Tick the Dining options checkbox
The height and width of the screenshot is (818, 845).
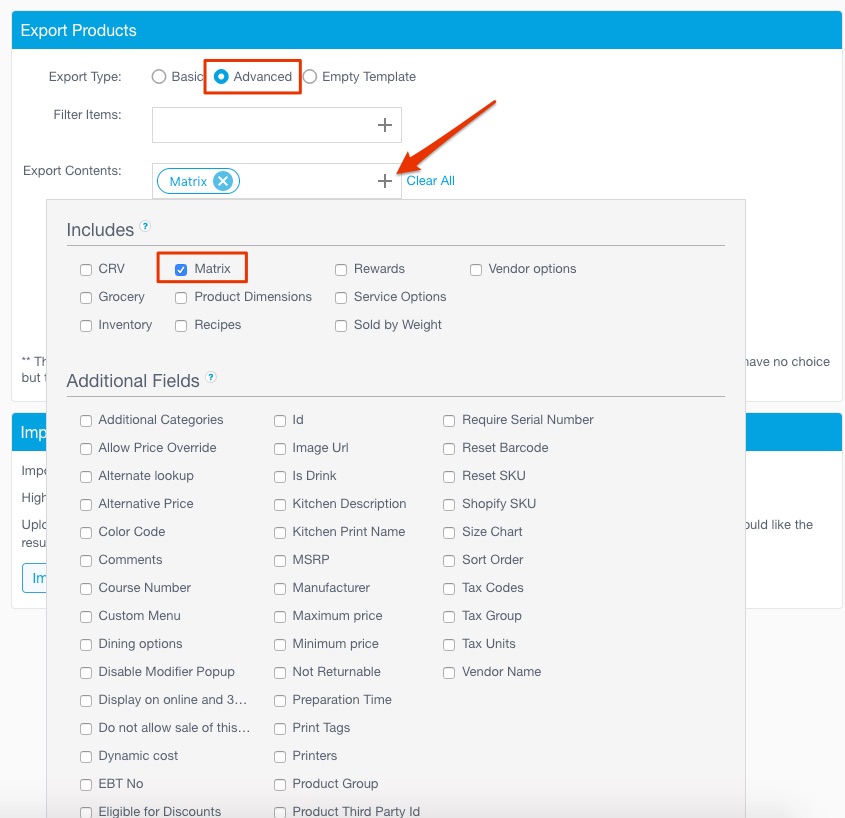click(x=86, y=644)
